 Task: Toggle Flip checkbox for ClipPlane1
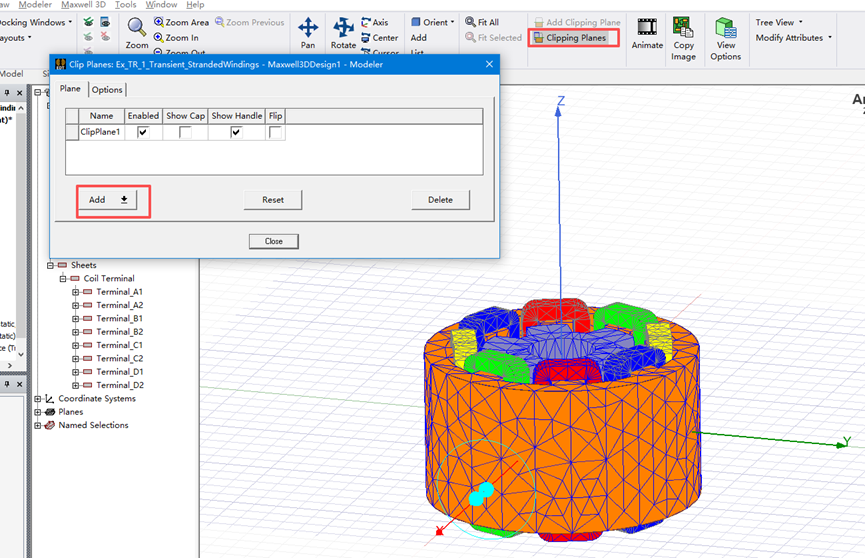[x=275, y=132]
